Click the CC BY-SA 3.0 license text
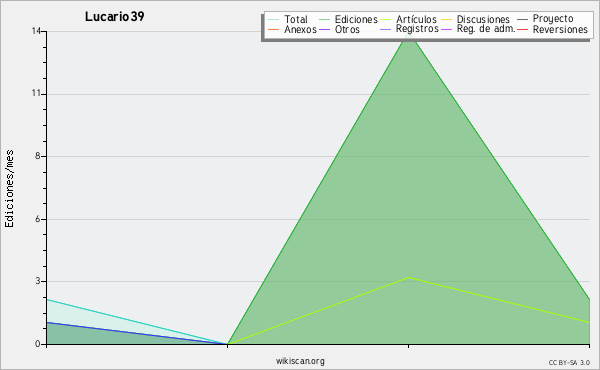This screenshot has width=600, height=370. pos(569,363)
